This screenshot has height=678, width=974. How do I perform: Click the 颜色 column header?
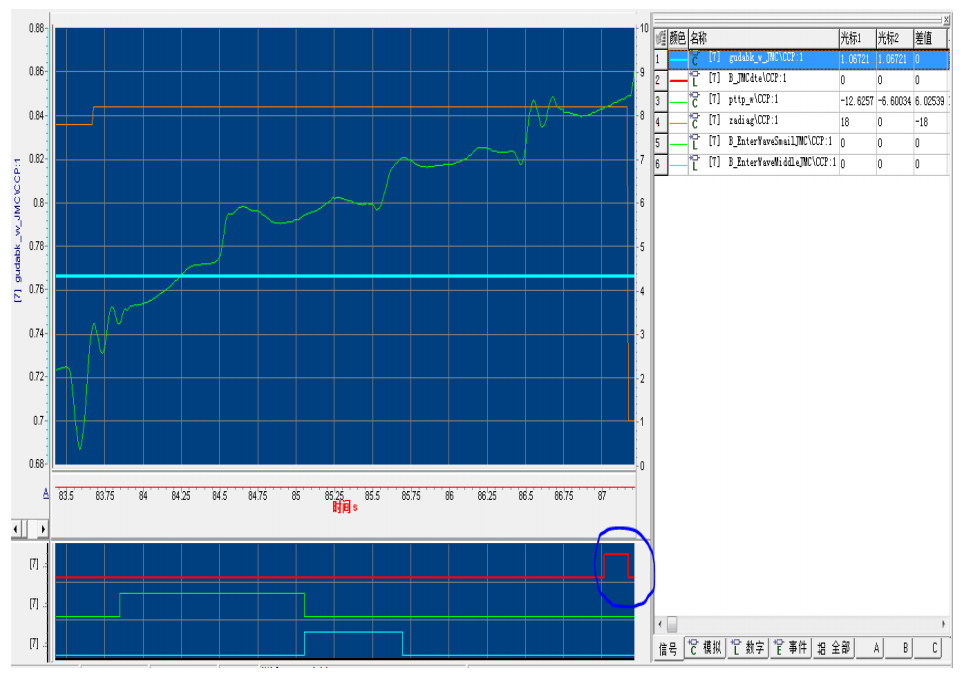[678, 39]
